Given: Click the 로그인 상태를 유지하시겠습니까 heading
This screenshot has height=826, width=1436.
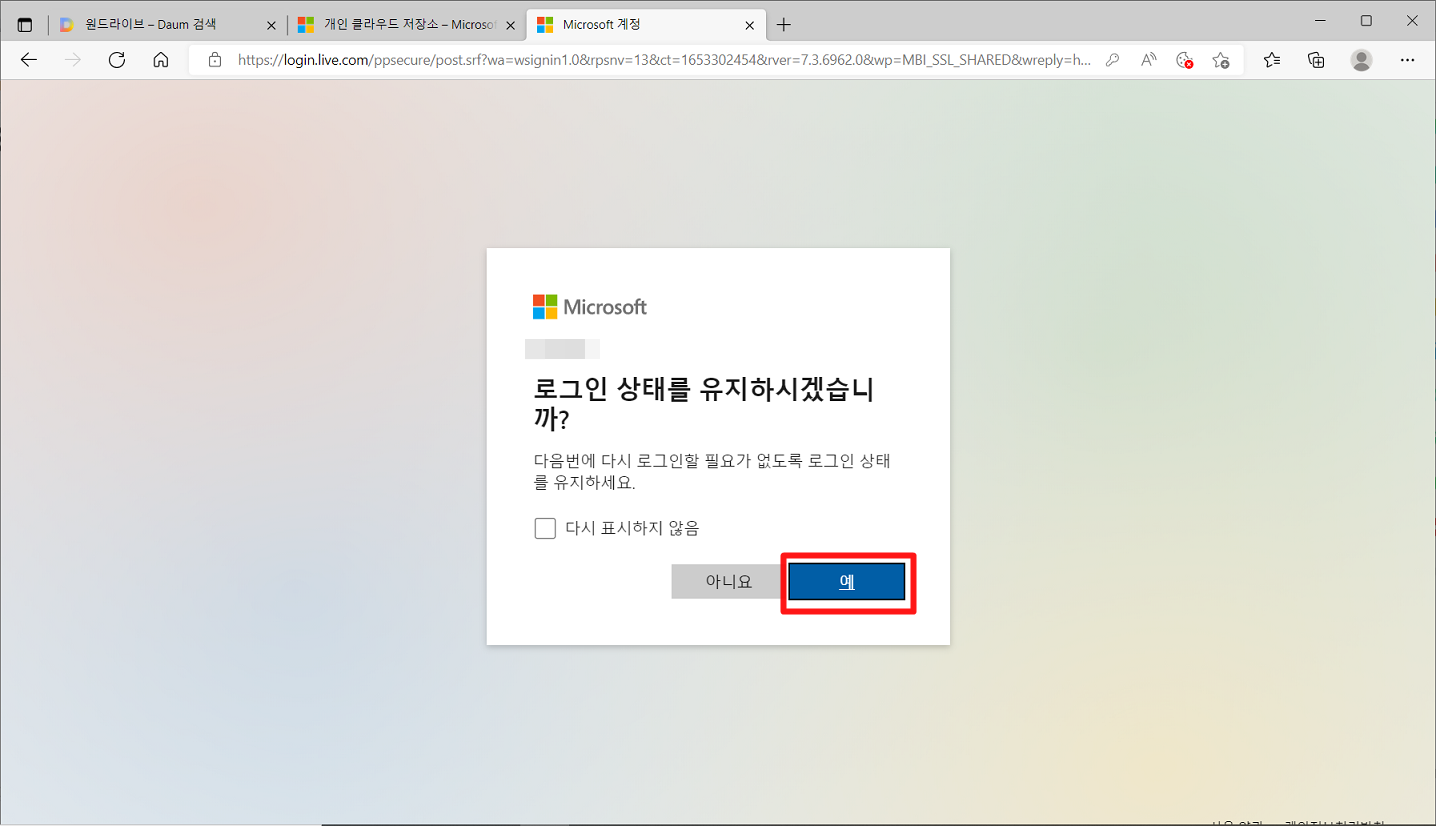Looking at the screenshot, I should coord(704,403).
